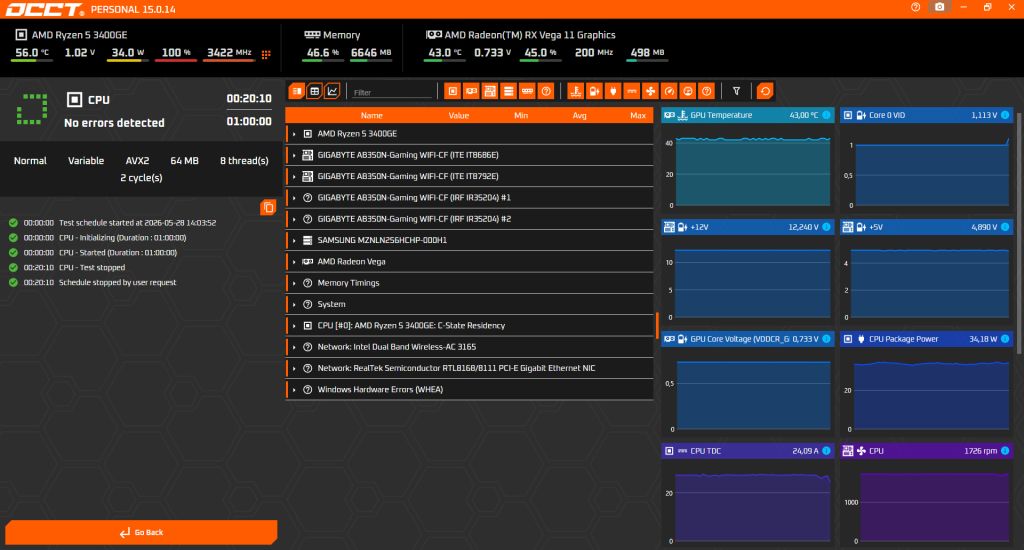Toggle the miscellaneous hardware category filter

[x=546, y=91]
